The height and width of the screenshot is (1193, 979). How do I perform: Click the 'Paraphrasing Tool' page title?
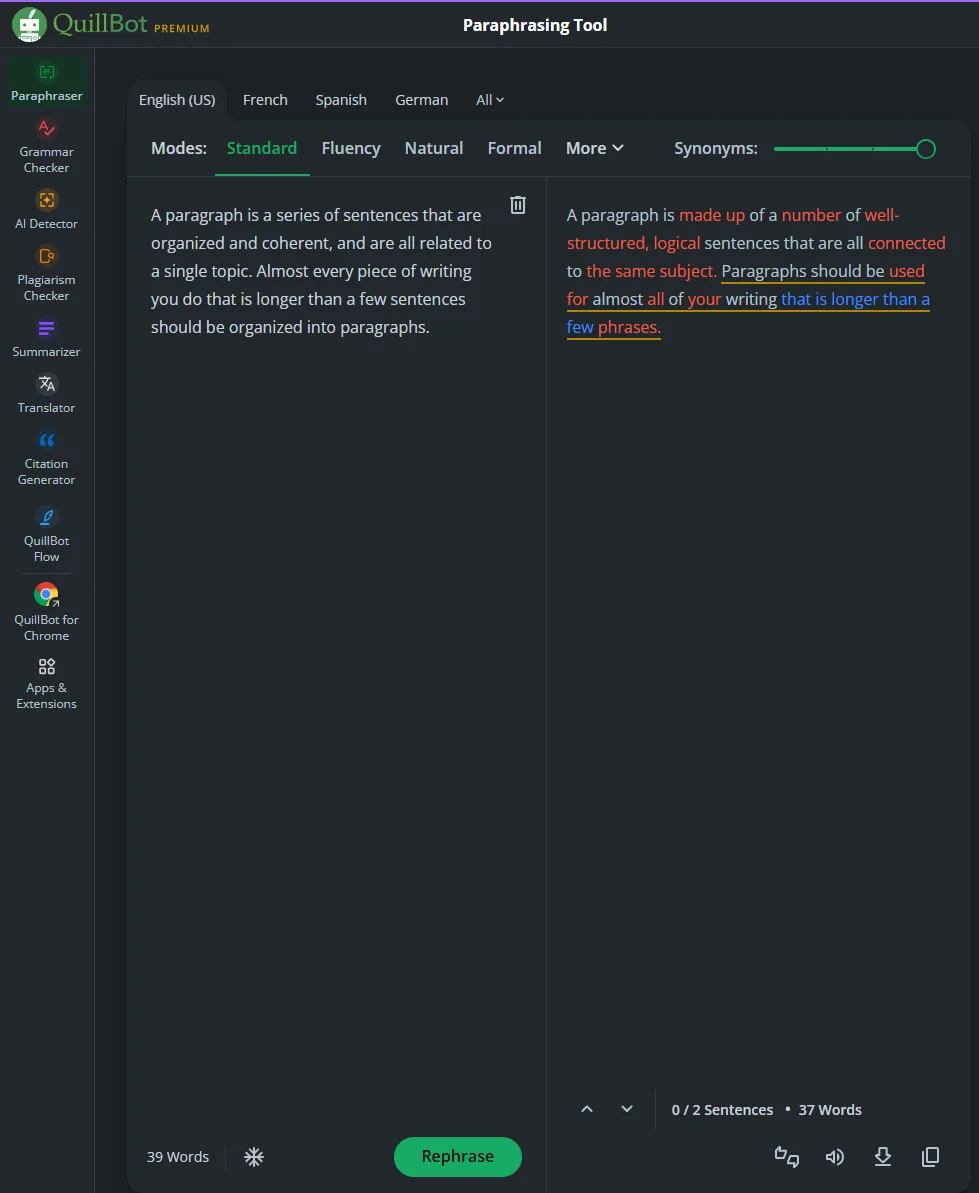535,25
